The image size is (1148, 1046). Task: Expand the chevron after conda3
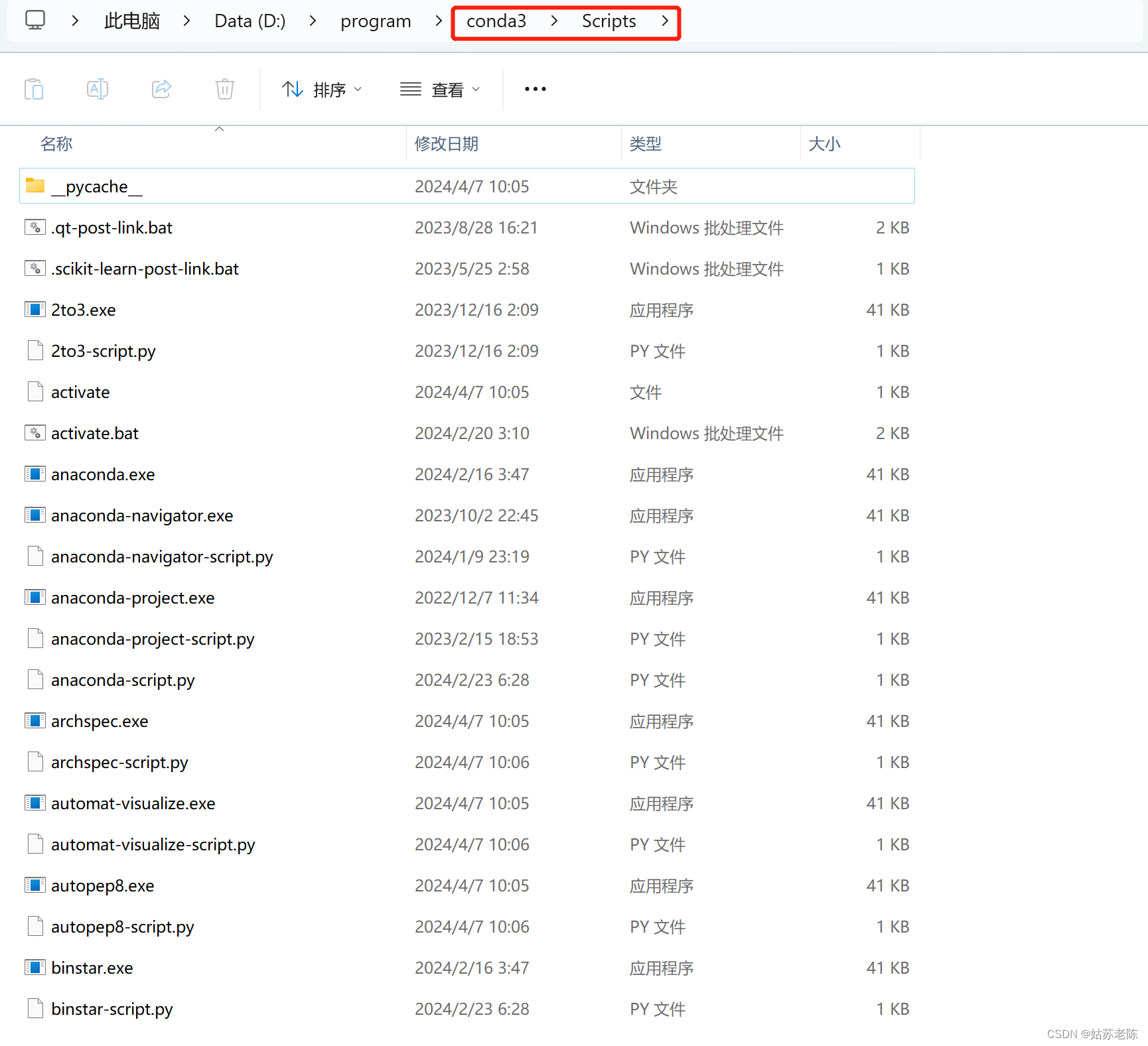click(554, 21)
